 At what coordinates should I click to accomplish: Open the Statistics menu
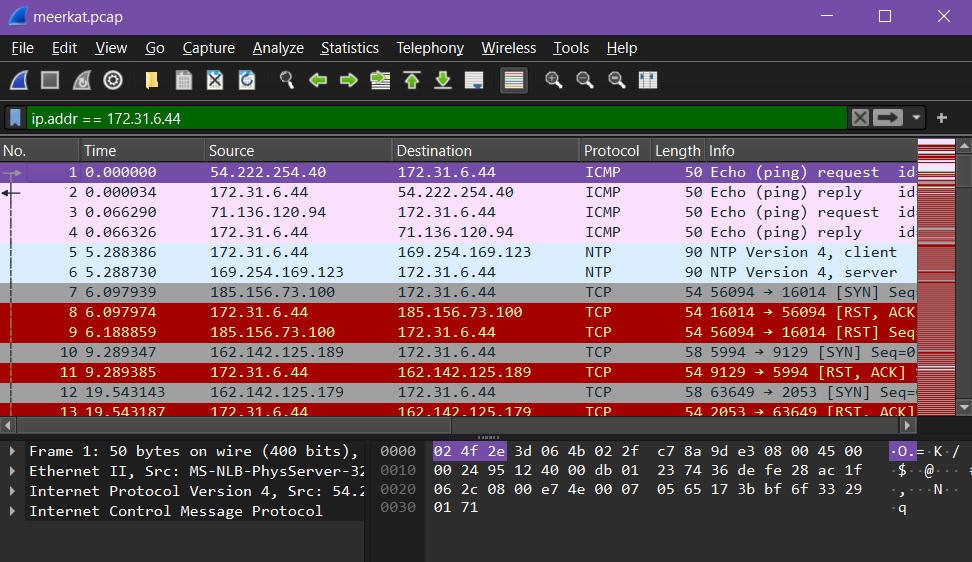coord(350,48)
